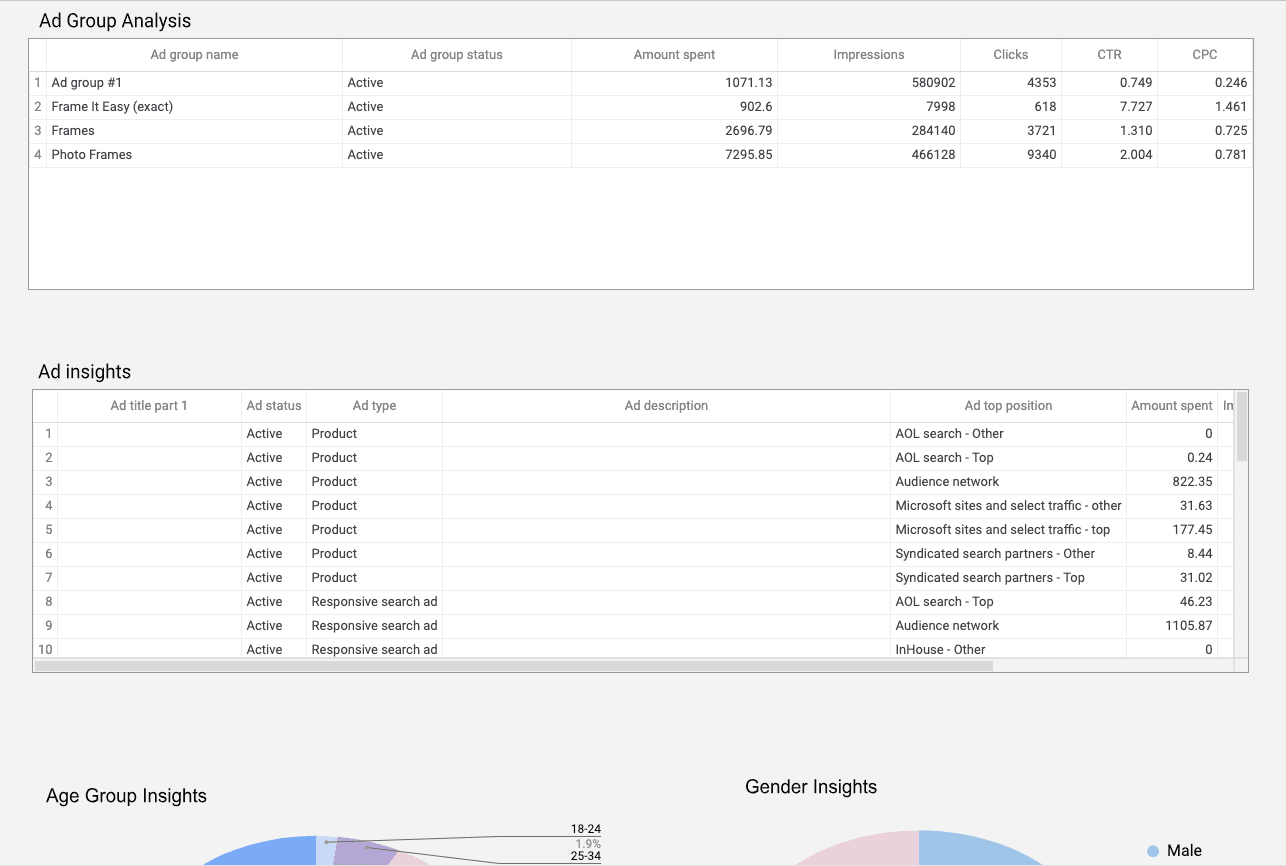Click amount spent value 7295.85
1286x866 pixels.
(x=748, y=155)
